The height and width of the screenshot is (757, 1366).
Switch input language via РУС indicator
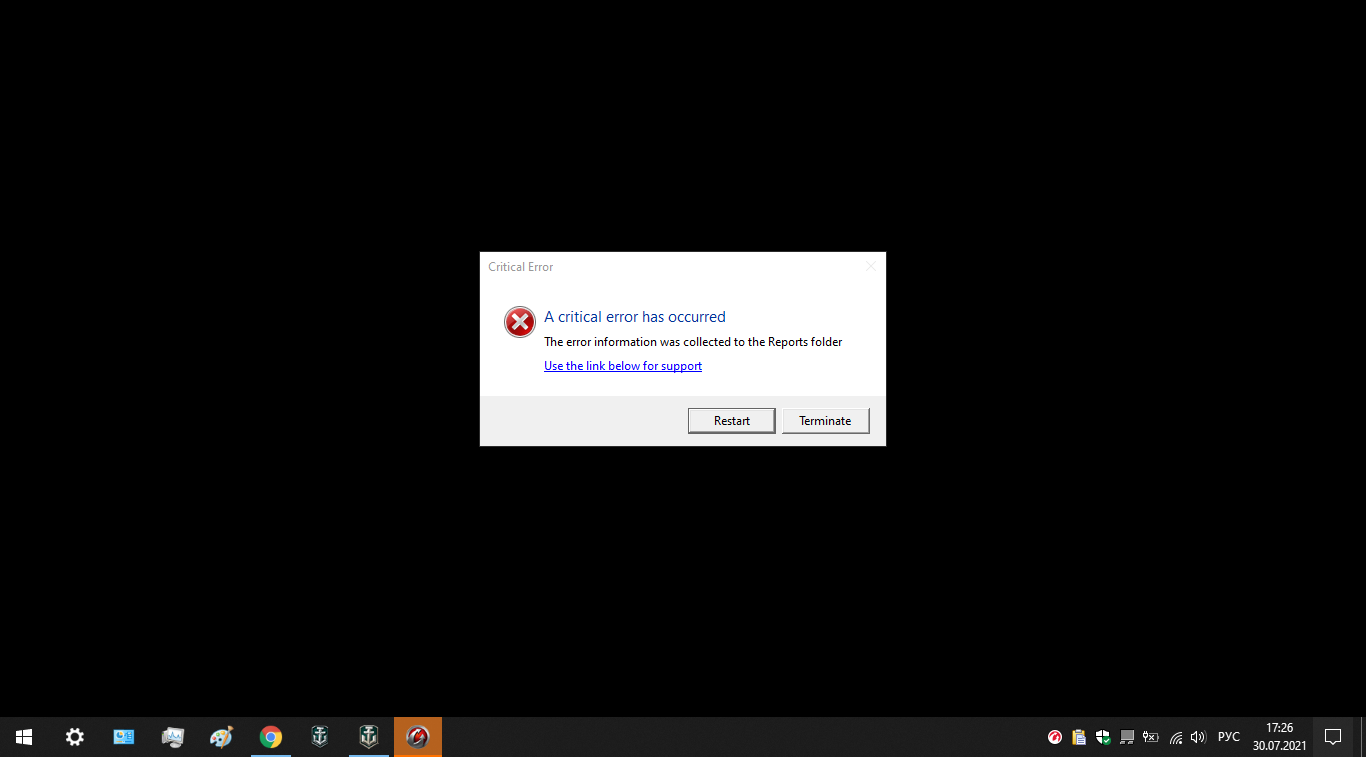pyautogui.click(x=1229, y=737)
